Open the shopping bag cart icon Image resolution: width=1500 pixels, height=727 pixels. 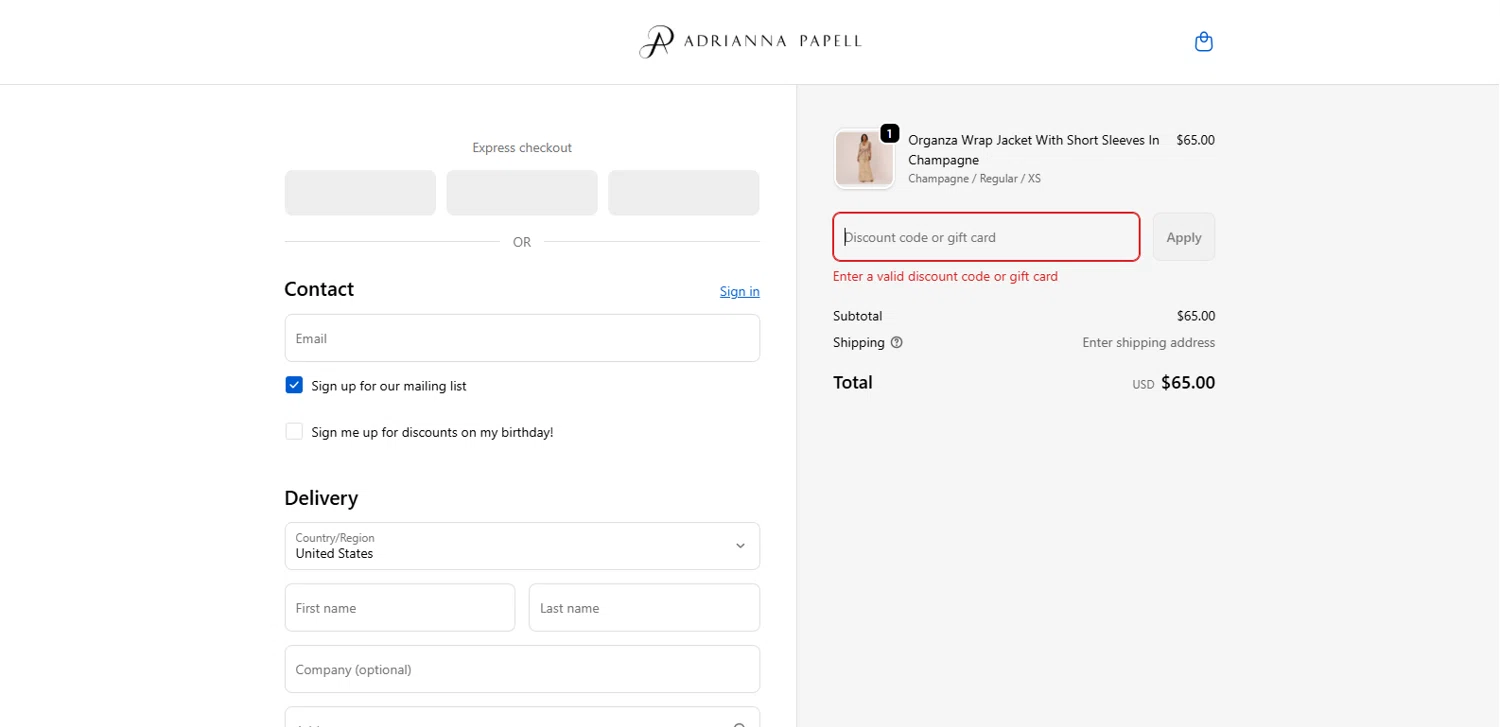[x=1203, y=42]
